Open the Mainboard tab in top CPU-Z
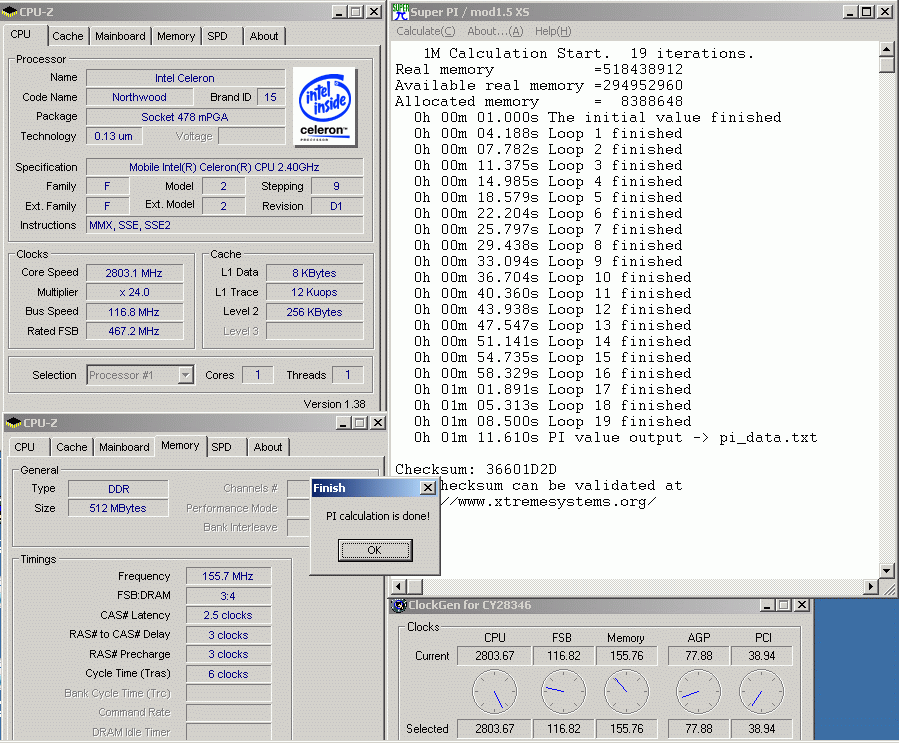The image size is (899, 743). pyautogui.click(x=120, y=36)
